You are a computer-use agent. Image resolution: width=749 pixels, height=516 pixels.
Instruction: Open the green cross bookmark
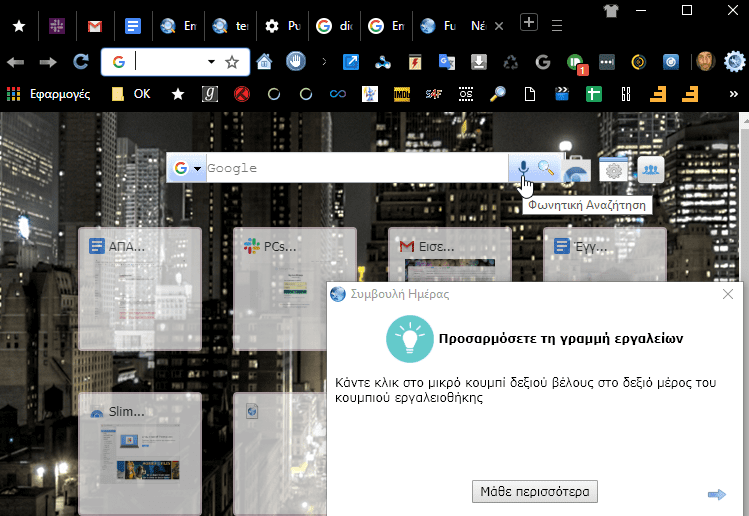coord(594,94)
